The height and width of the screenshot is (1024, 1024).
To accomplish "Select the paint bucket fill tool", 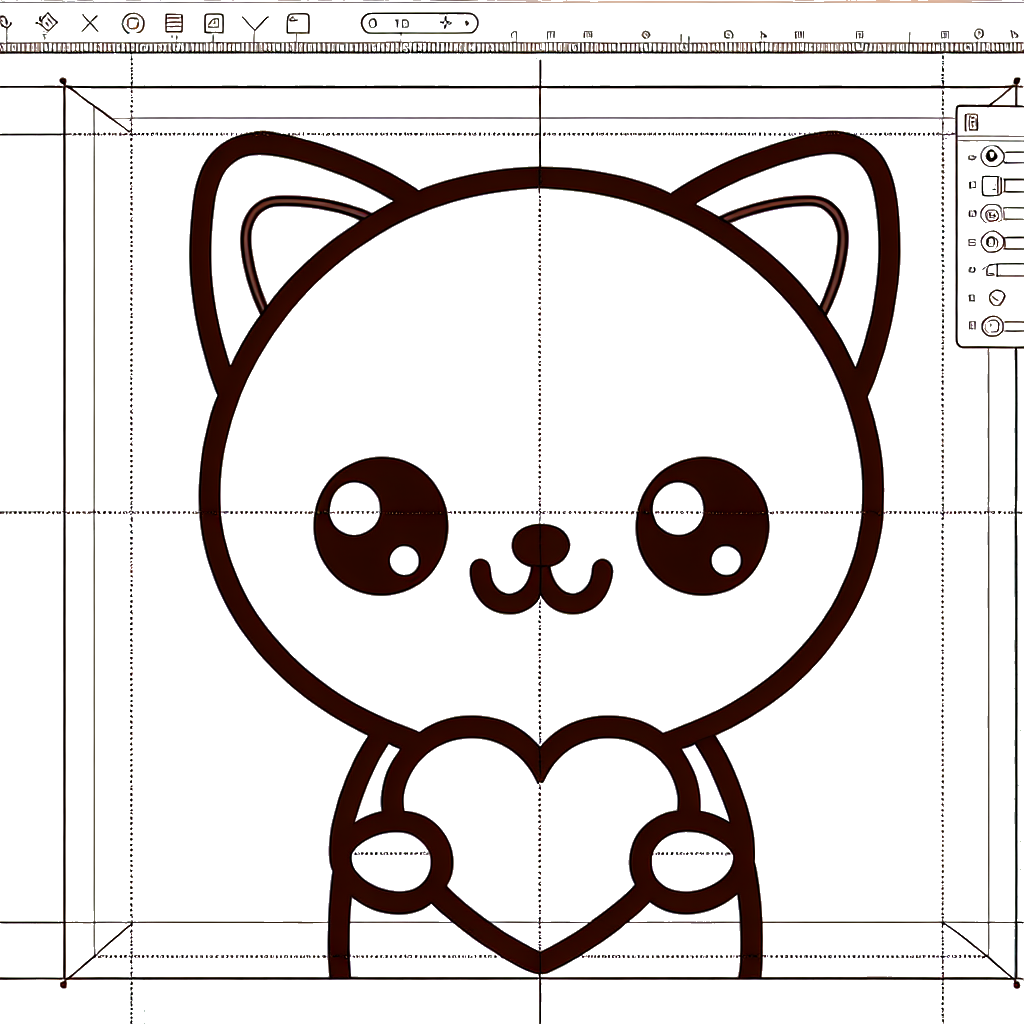I will coord(45,21).
